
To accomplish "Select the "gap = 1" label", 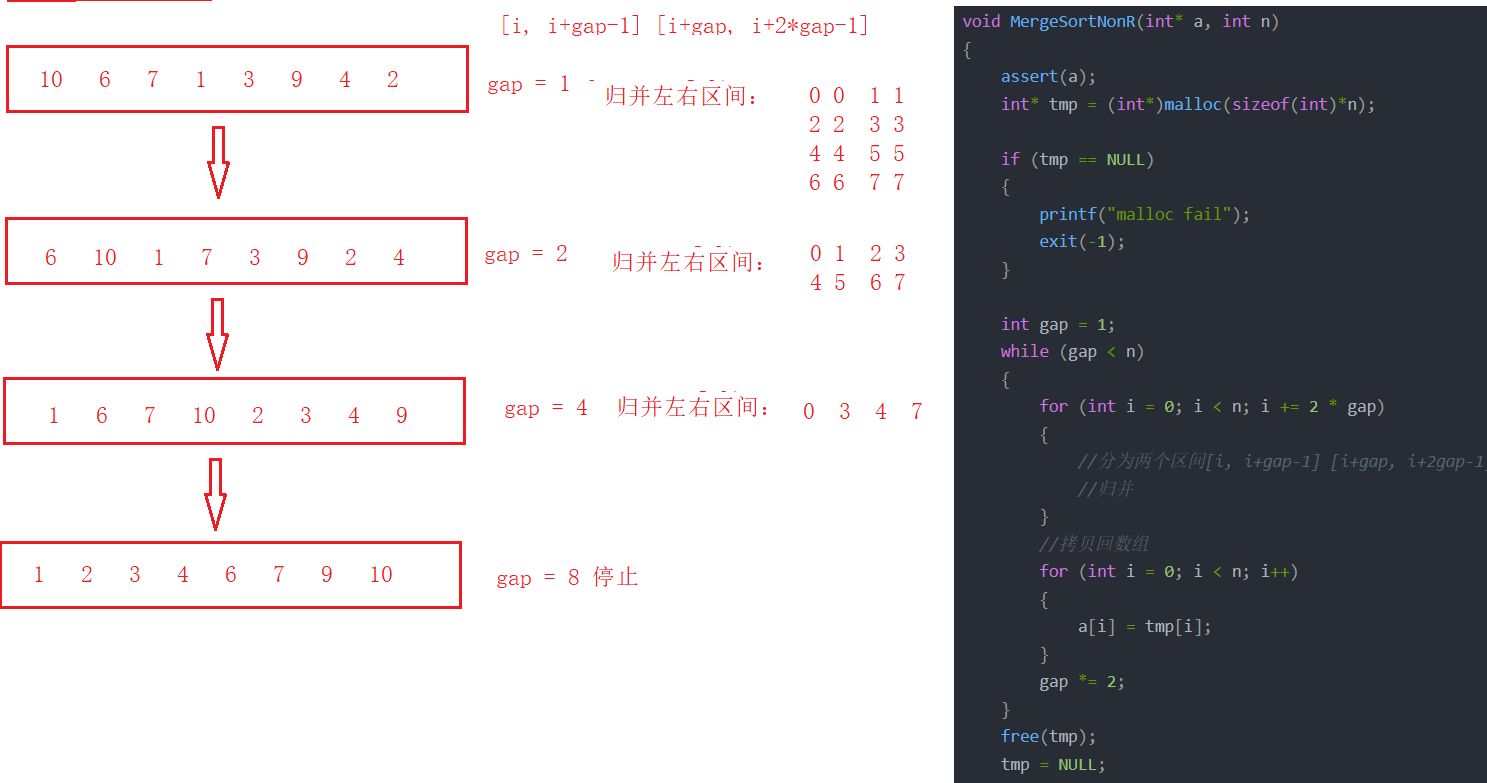I will 528,85.
